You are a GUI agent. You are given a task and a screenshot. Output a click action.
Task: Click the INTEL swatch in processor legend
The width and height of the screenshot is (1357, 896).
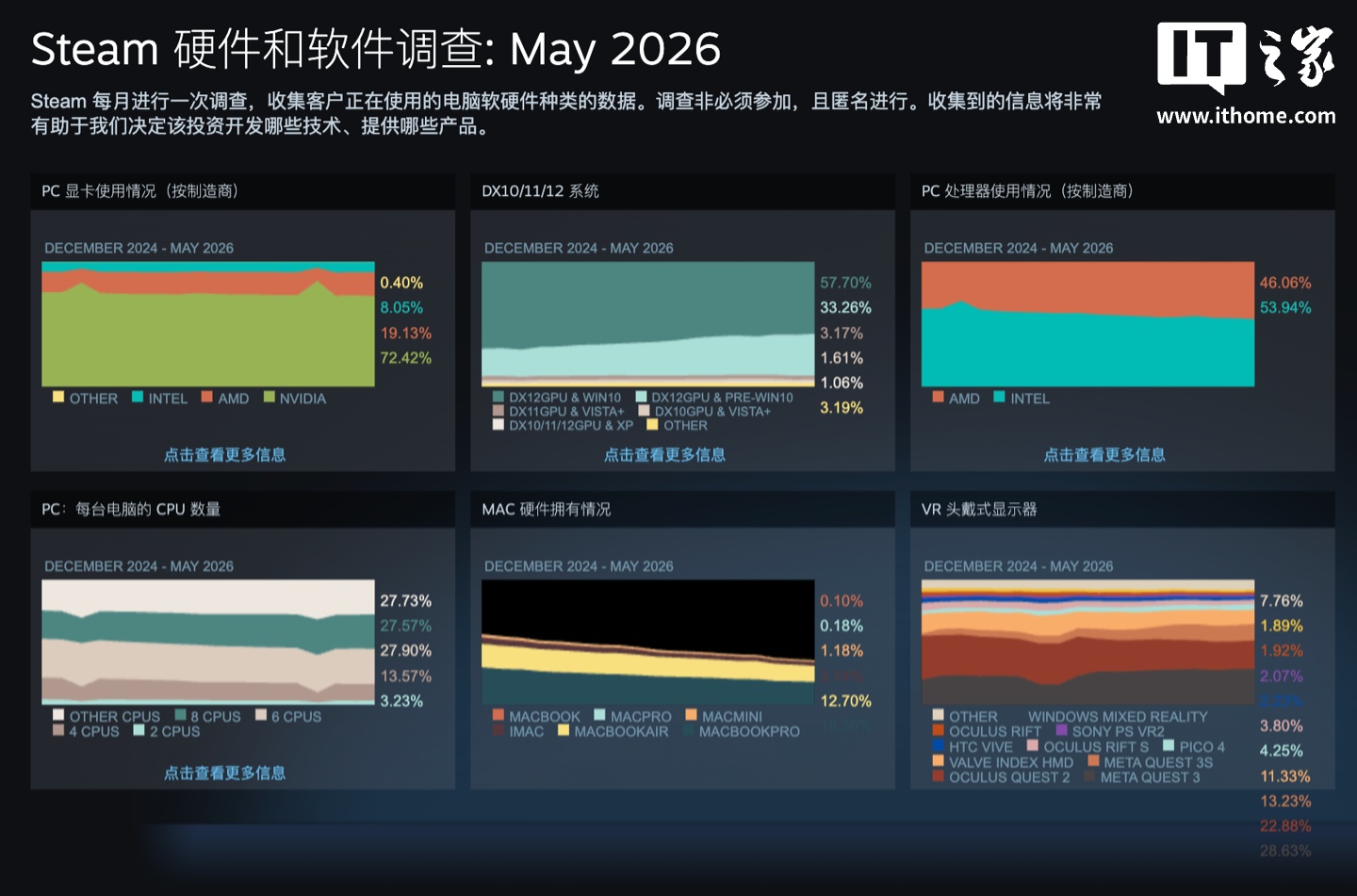tap(999, 397)
